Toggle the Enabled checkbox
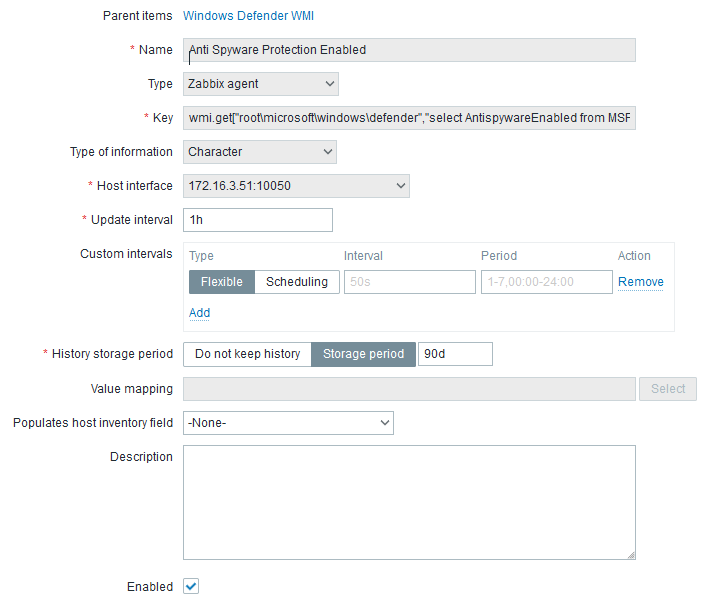Viewport: 720px width, 601px height. point(191,587)
